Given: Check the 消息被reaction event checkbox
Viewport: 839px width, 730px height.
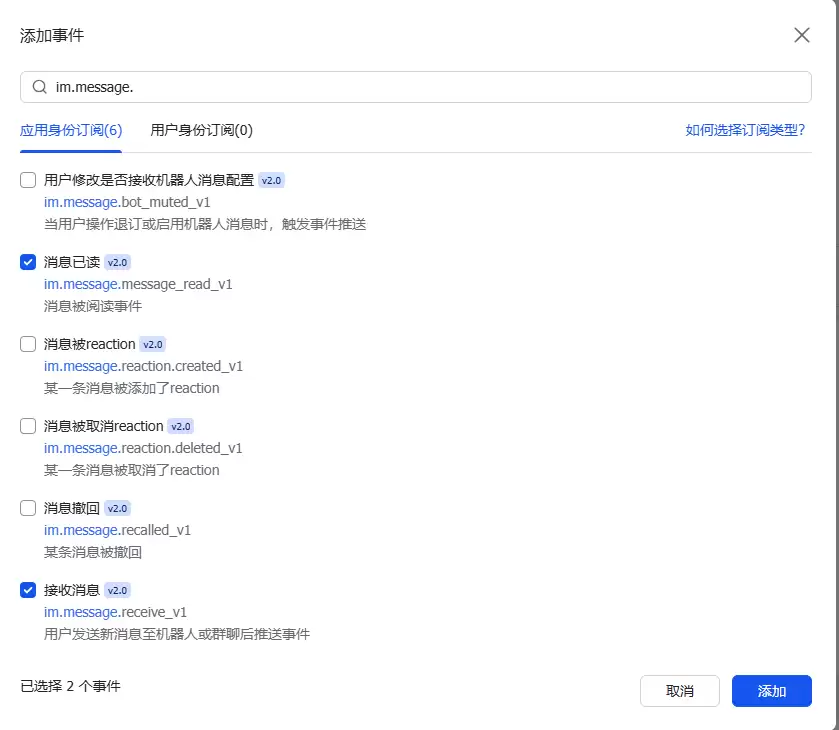Looking at the screenshot, I should pyautogui.click(x=28, y=344).
